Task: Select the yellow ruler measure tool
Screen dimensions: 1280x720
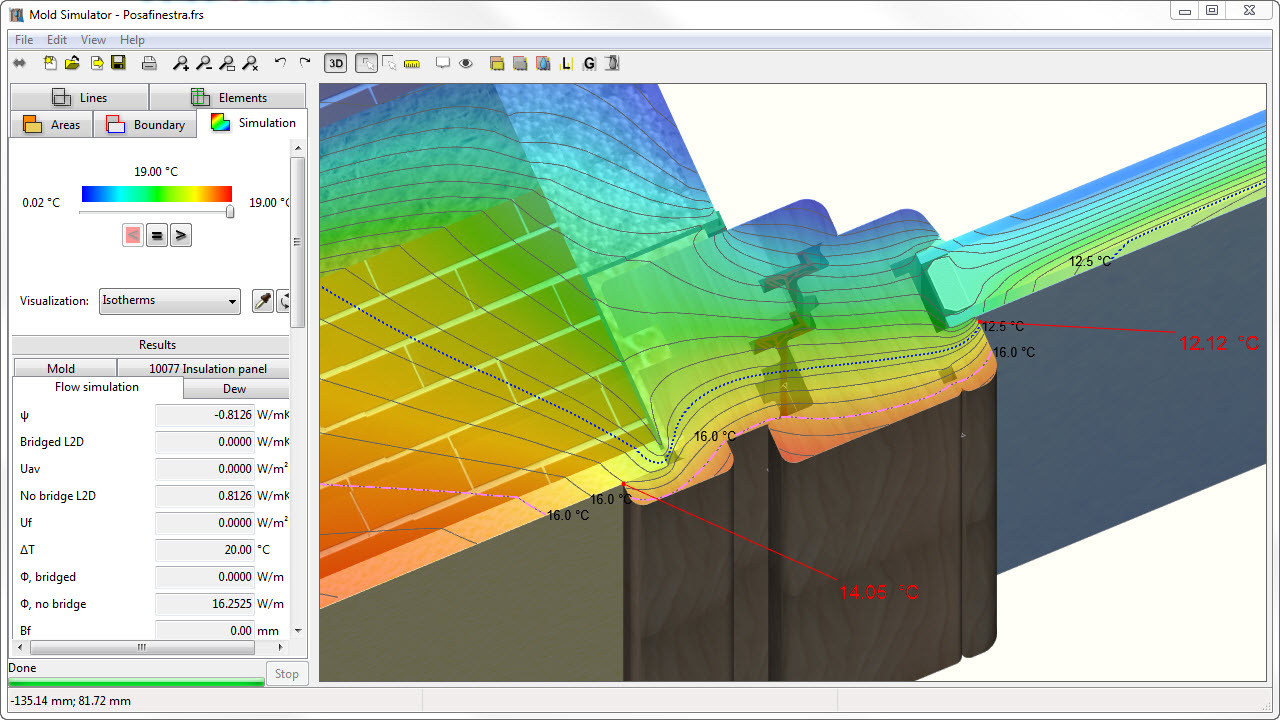Action: (x=411, y=63)
